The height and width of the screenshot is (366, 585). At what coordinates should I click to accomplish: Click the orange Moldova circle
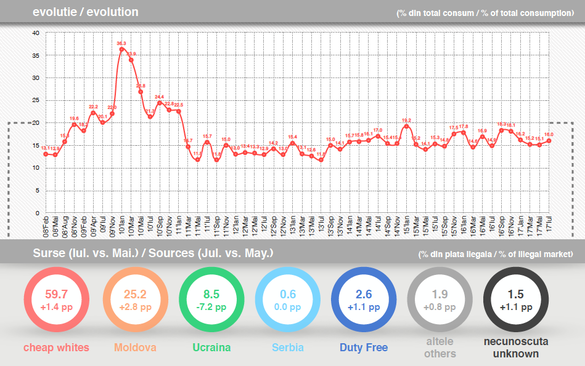coord(135,300)
